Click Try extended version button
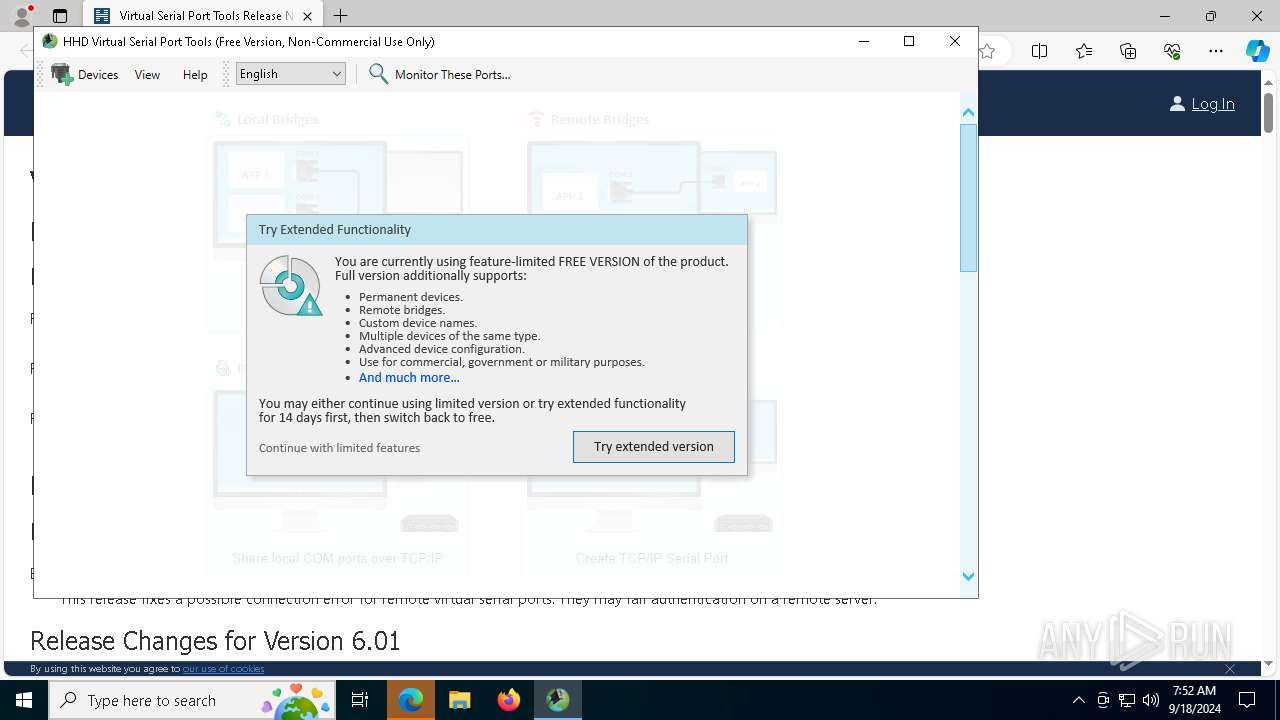1280x720 pixels. tap(654, 447)
